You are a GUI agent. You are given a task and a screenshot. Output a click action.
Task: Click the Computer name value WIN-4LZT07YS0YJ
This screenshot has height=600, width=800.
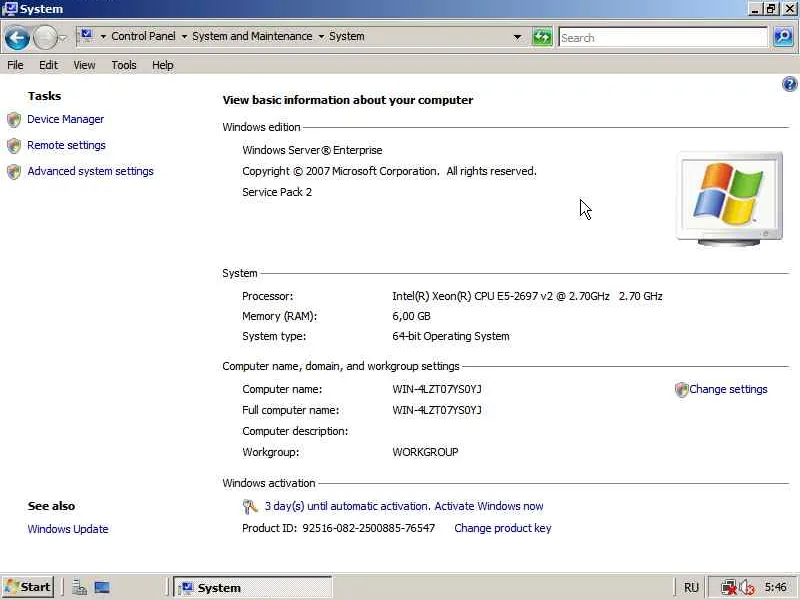pyautogui.click(x=437, y=389)
